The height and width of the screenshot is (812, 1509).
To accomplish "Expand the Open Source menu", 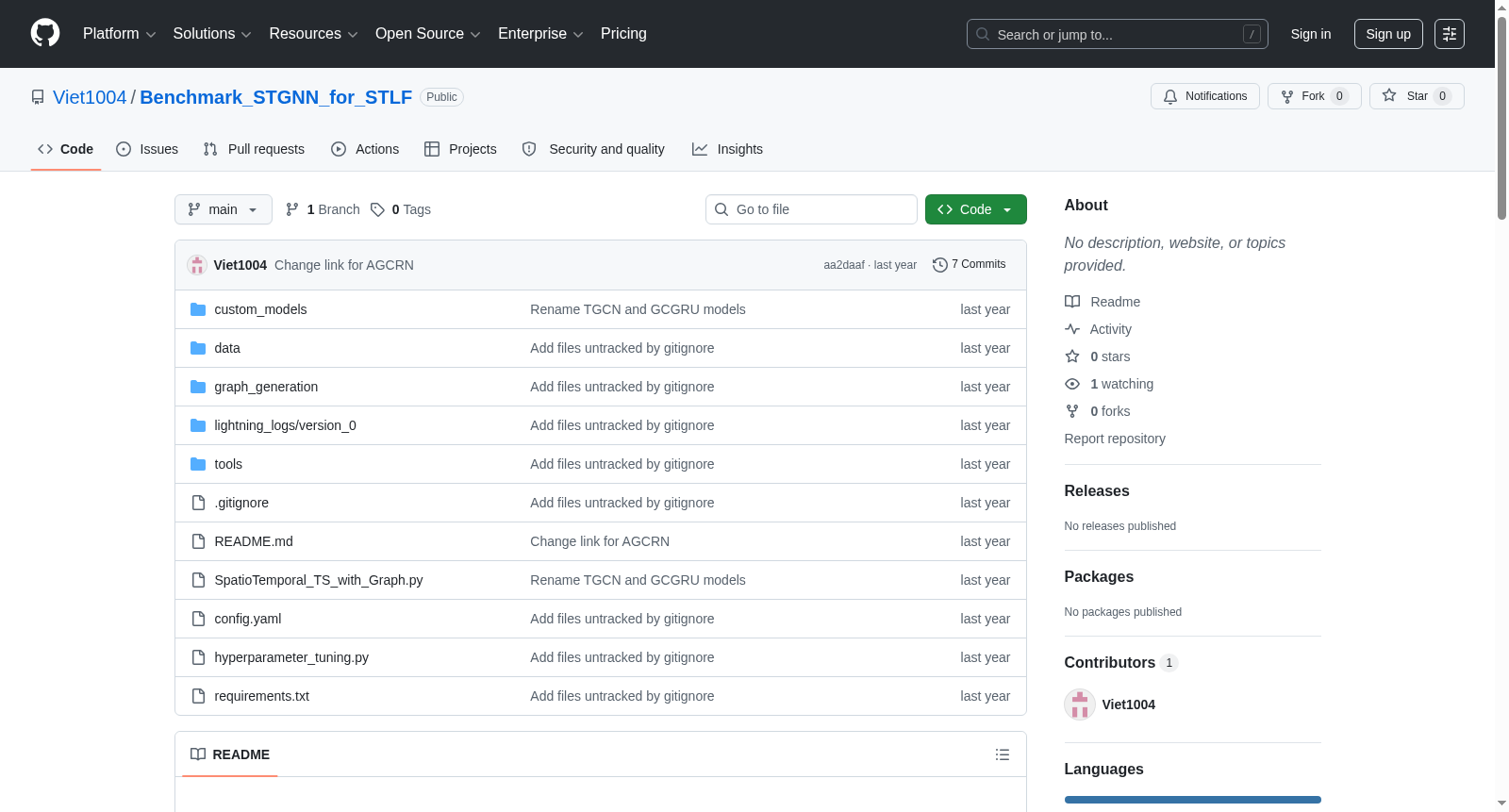I will (x=428, y=34).
